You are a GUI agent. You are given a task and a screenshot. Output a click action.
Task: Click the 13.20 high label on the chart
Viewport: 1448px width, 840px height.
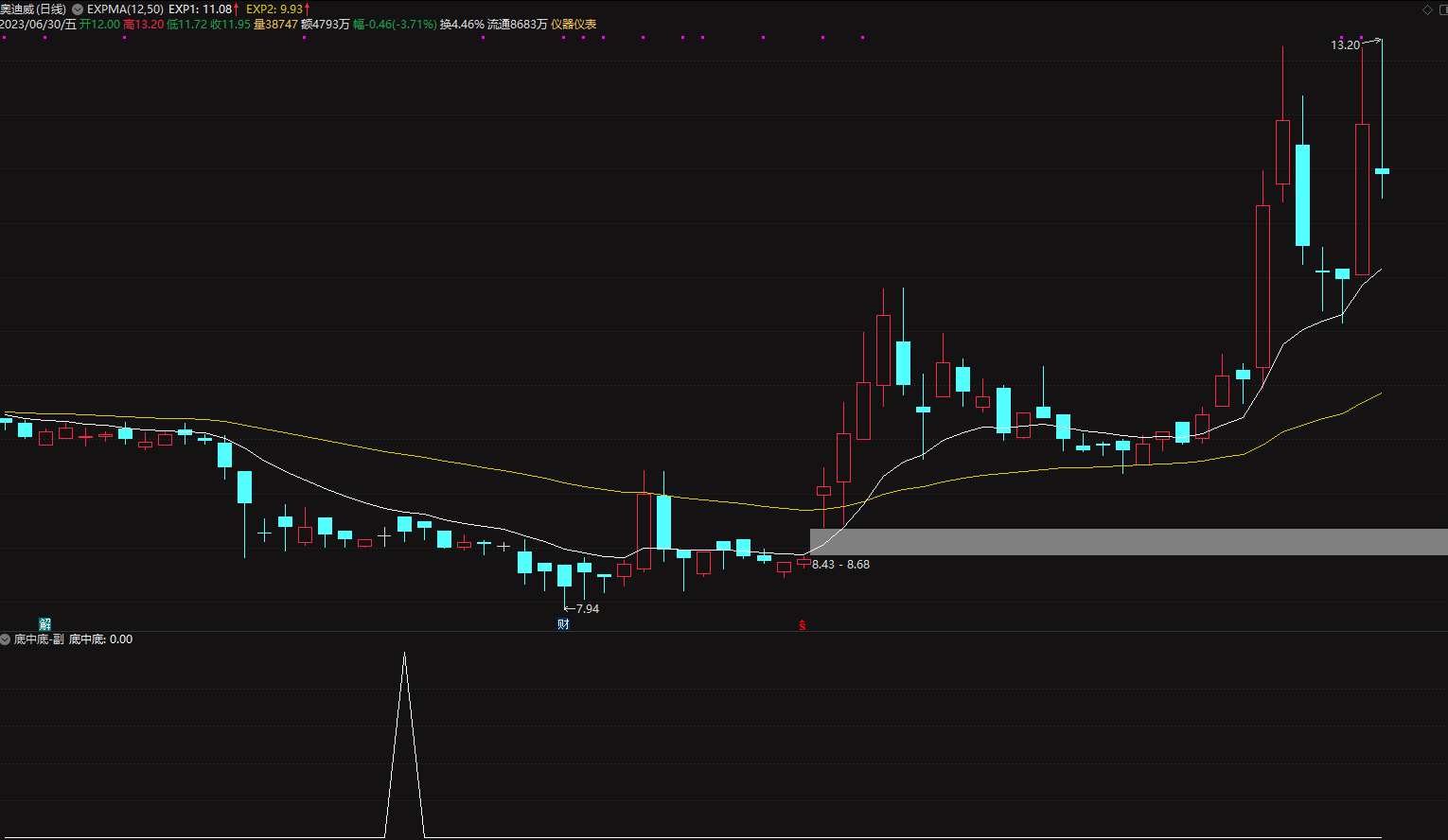tap(1345, 45)
